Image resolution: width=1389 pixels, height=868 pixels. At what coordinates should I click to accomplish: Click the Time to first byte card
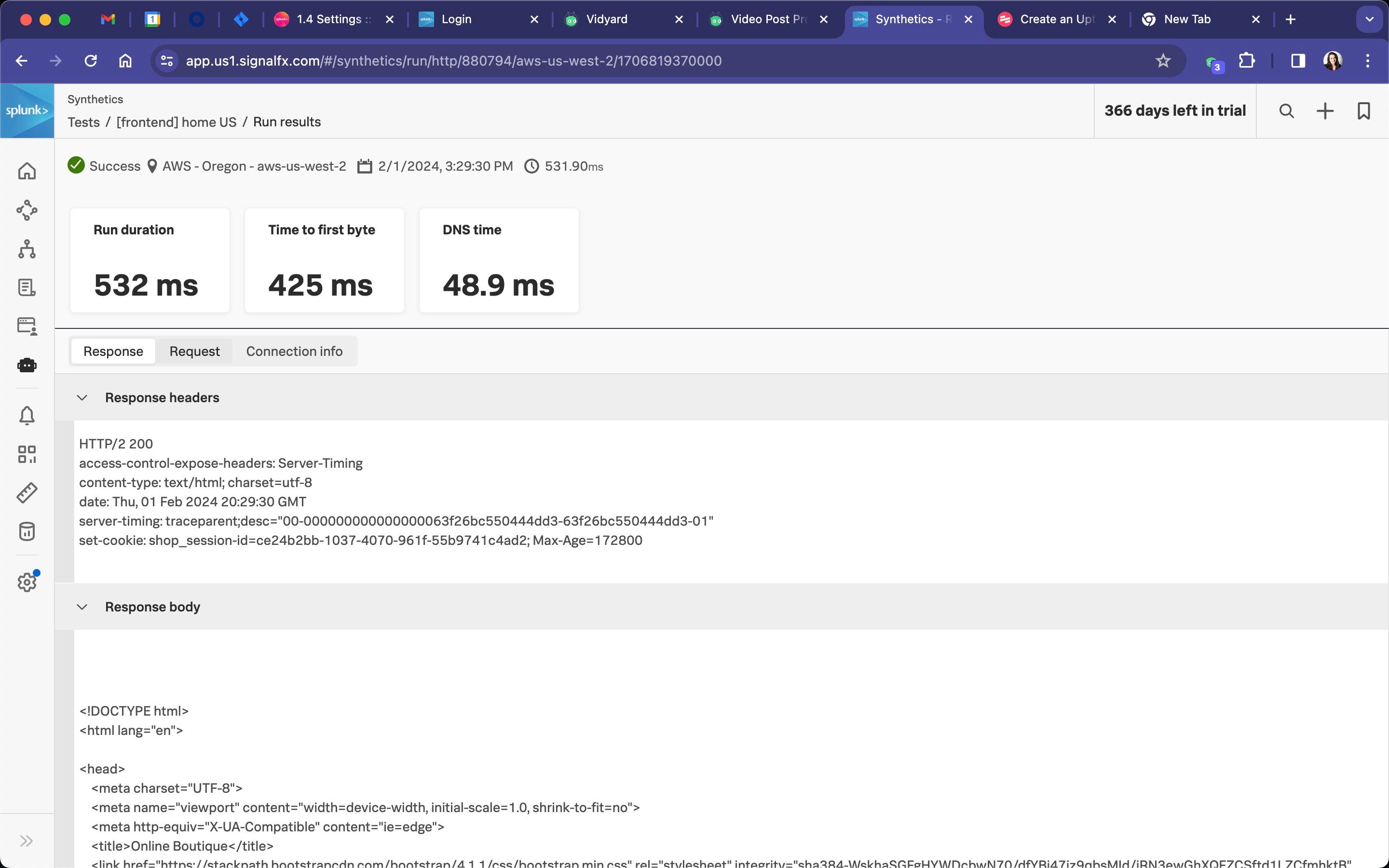coord(324,260)
